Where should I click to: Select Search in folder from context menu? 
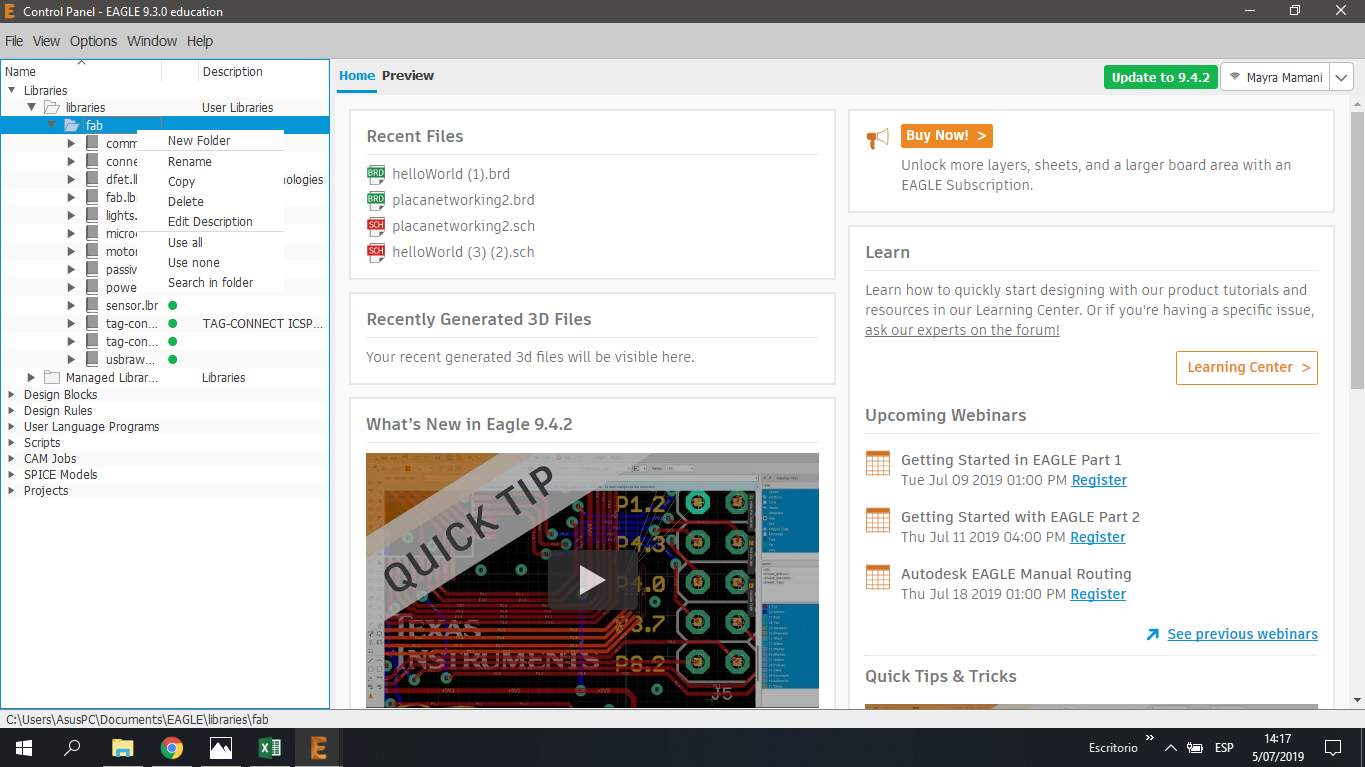tap(210, 282)
